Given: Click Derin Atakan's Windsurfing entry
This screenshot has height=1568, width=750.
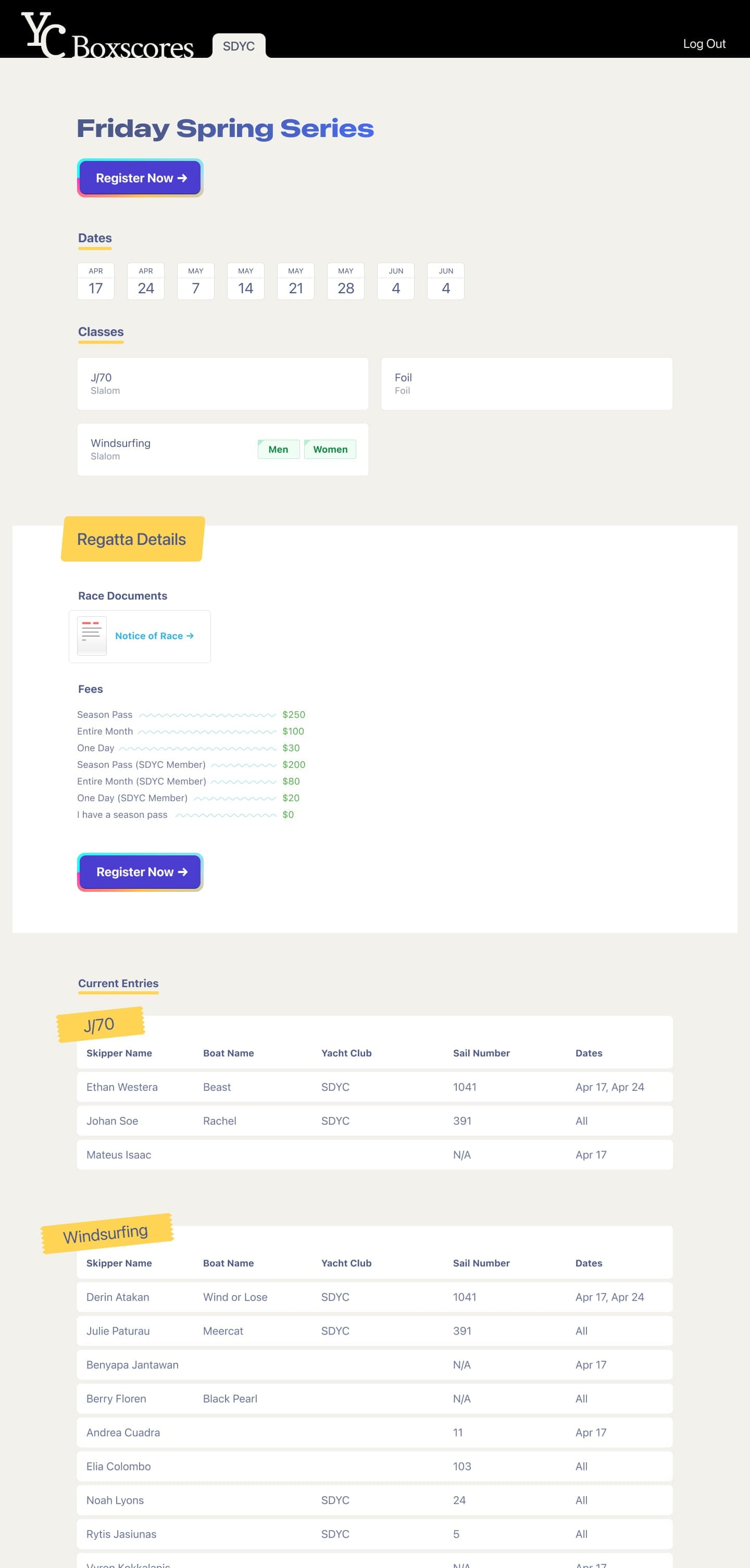Looking at the screenshot, I should 374,1297.
